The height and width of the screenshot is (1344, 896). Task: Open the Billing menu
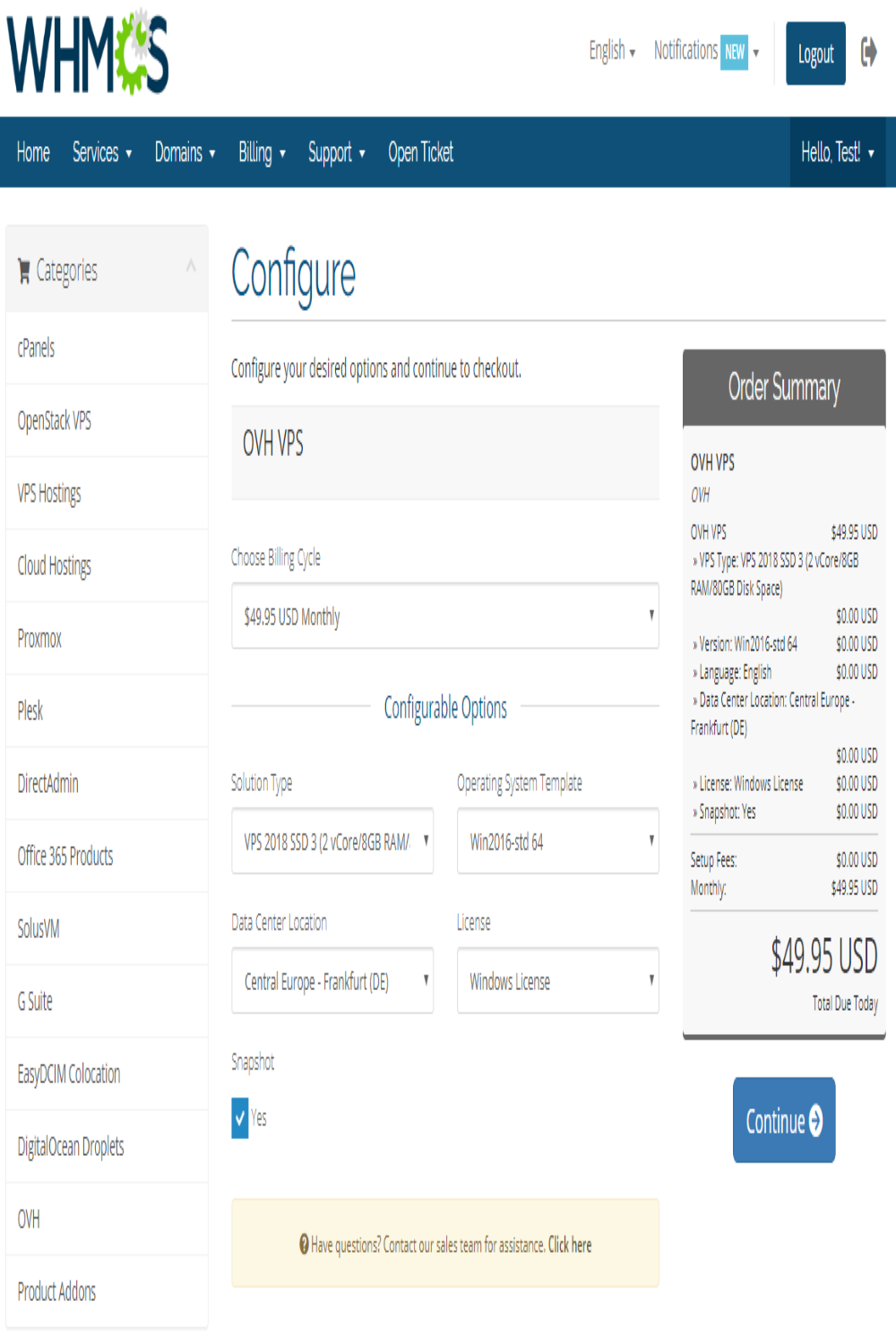click(x=263, y=152)
